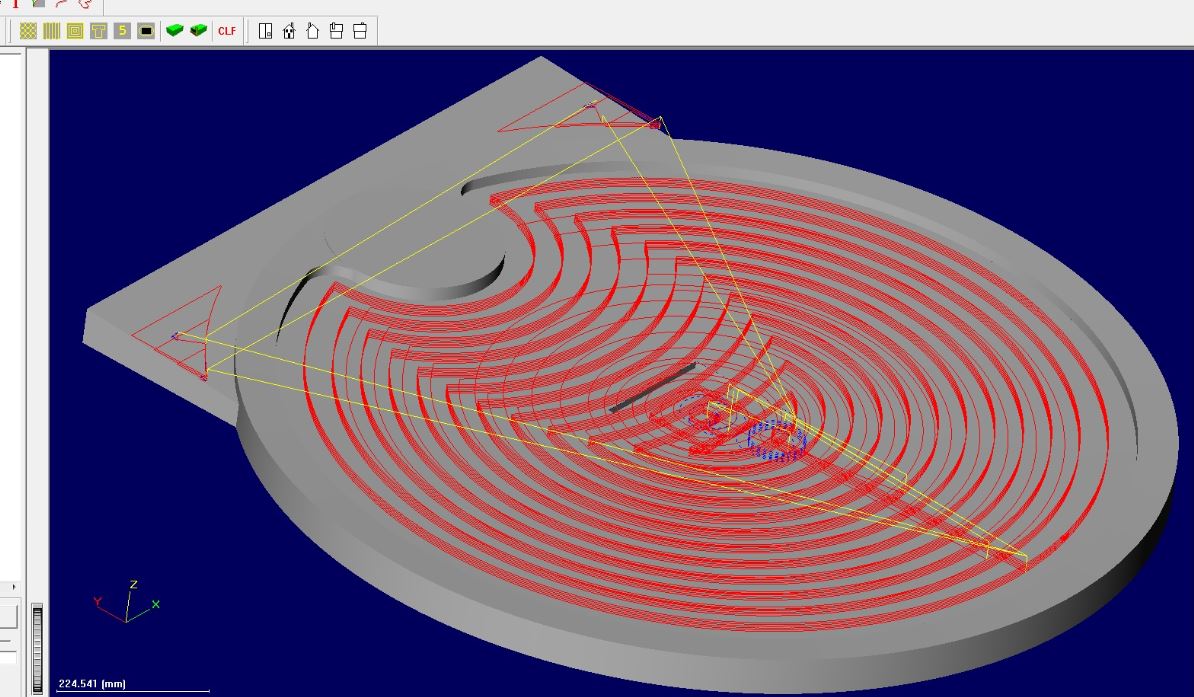The height and width of the screenshot is (697, 1194).
Task: Show the solid green stock block
Action: click(x=175, y=31)
